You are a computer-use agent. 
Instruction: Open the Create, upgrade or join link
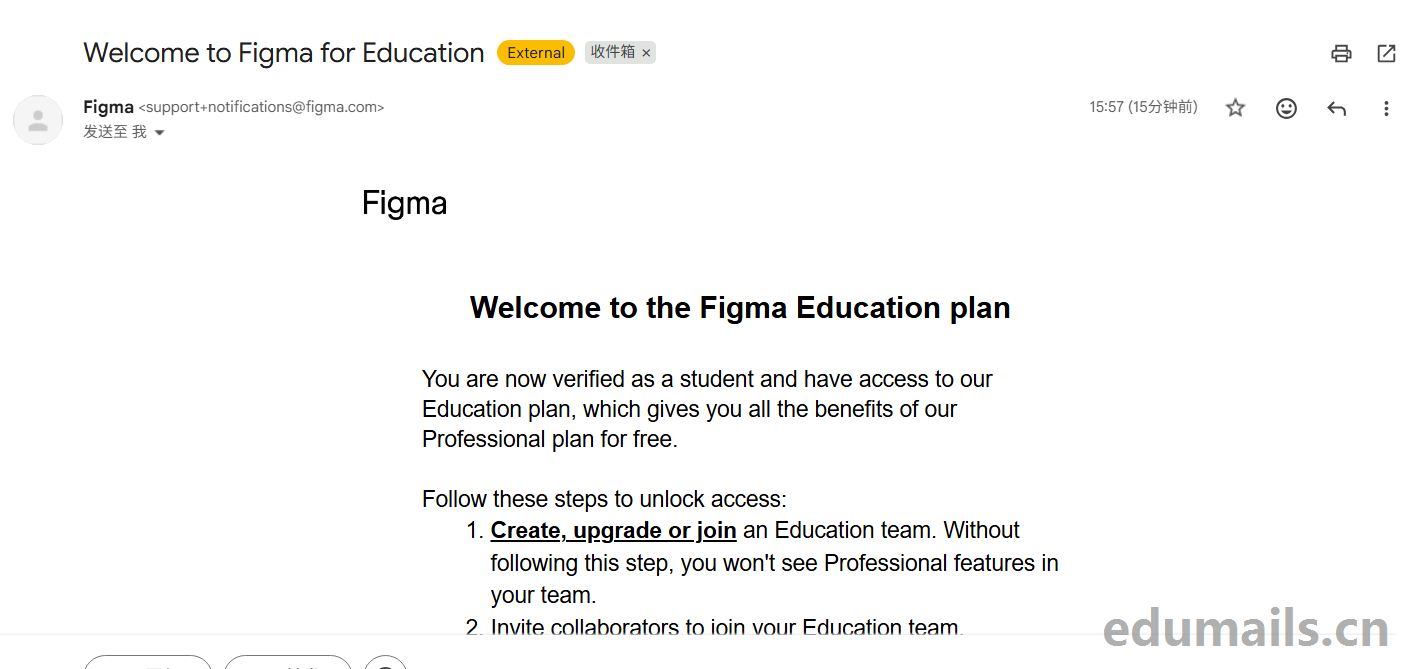point(613,530)
